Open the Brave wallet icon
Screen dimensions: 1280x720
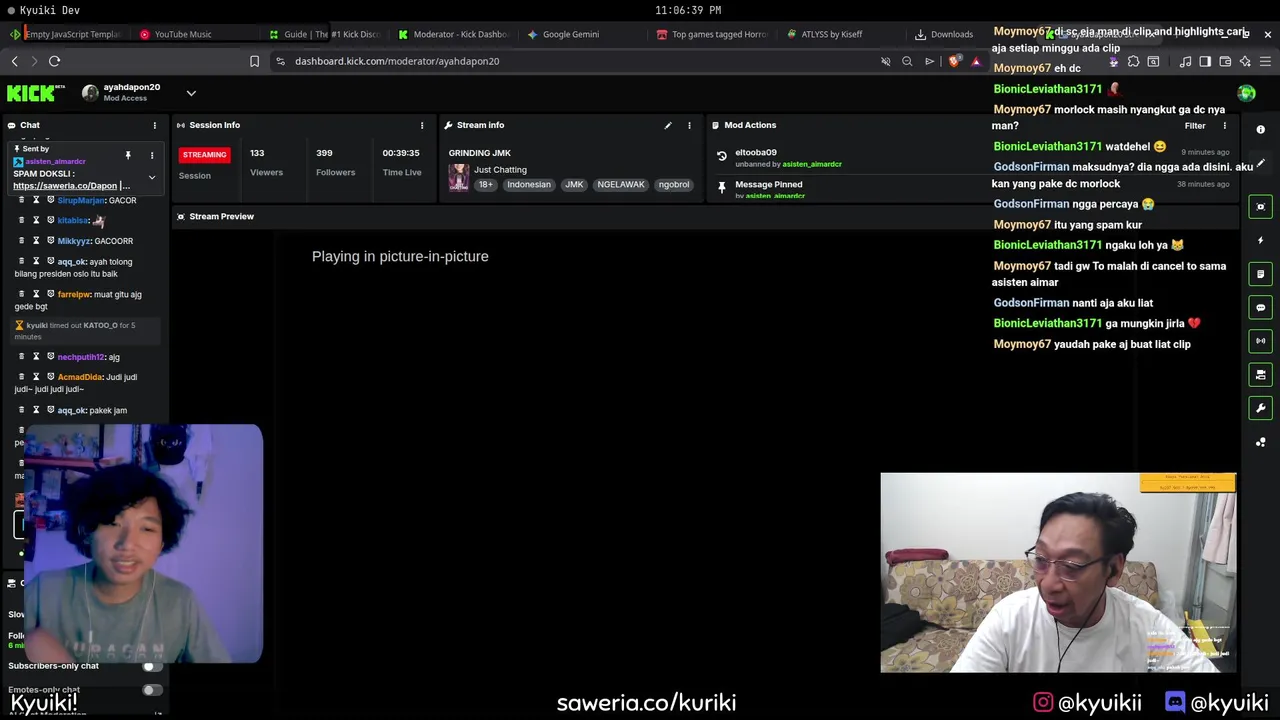(x=1225, y=61)
